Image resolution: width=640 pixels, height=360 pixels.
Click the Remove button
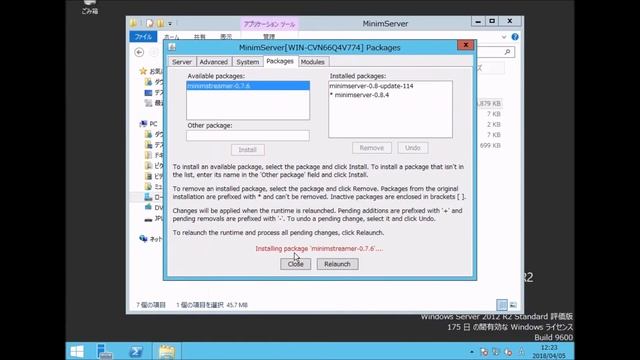(372, 148)
